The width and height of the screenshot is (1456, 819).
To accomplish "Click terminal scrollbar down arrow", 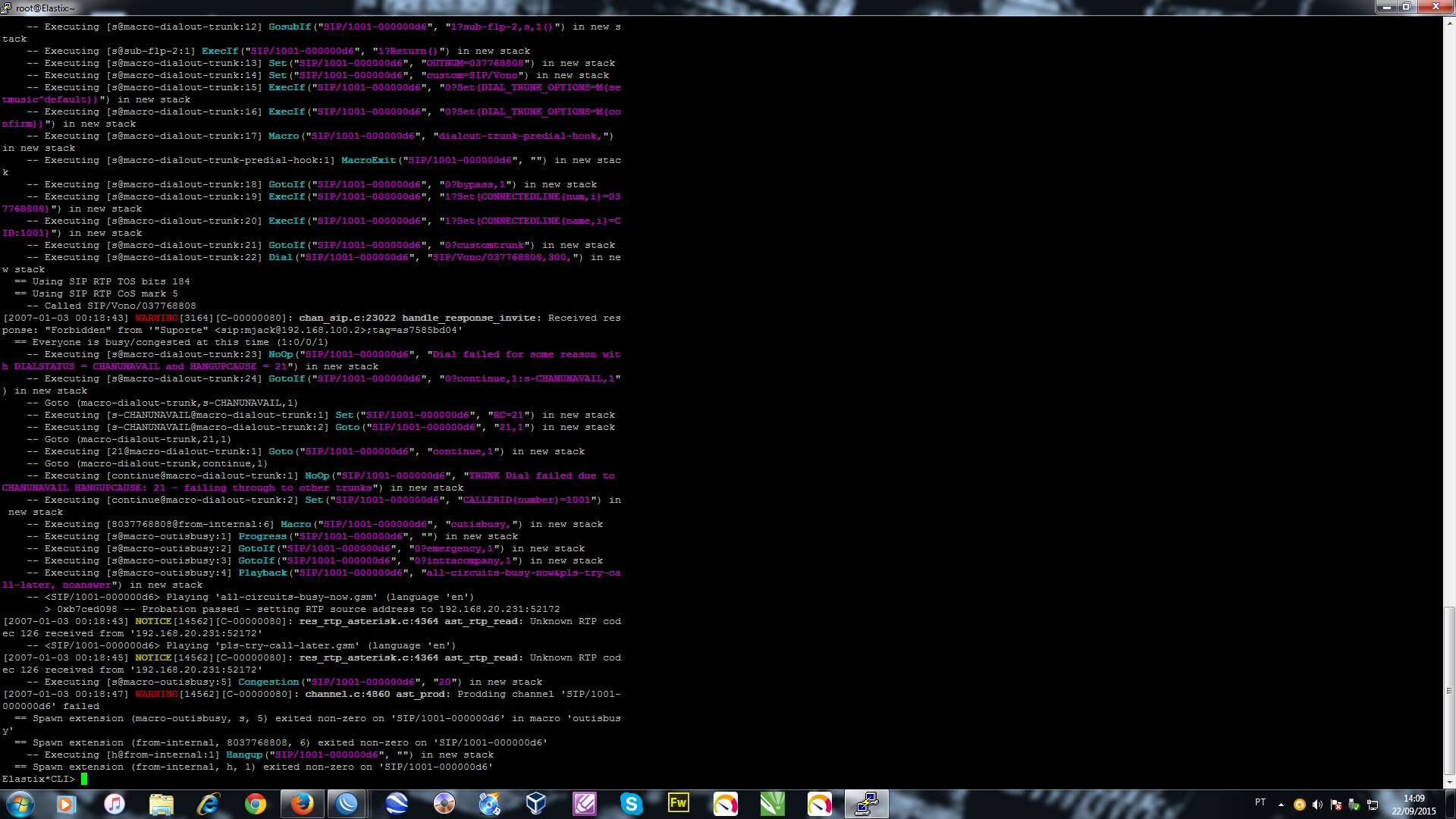I will tap(1449, 783).
